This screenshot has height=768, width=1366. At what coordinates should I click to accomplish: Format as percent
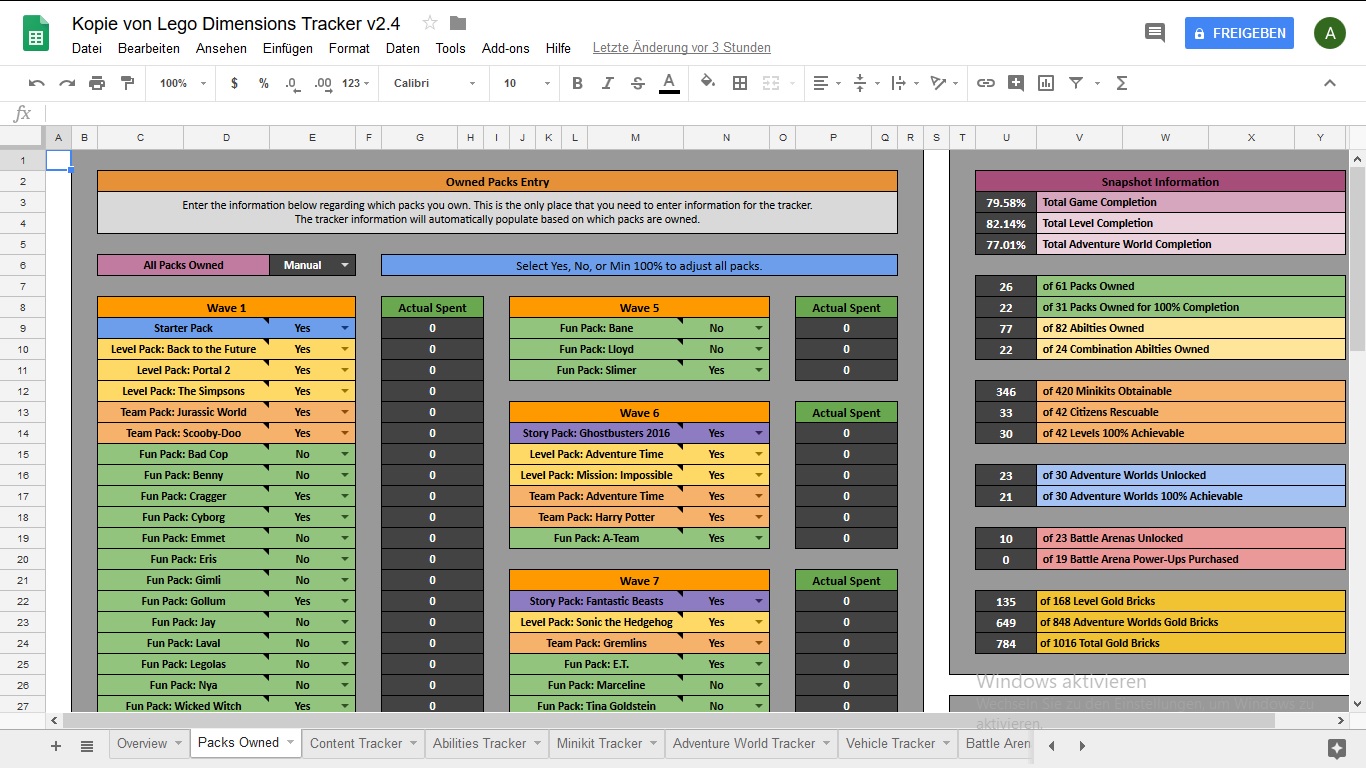point(264,83)
